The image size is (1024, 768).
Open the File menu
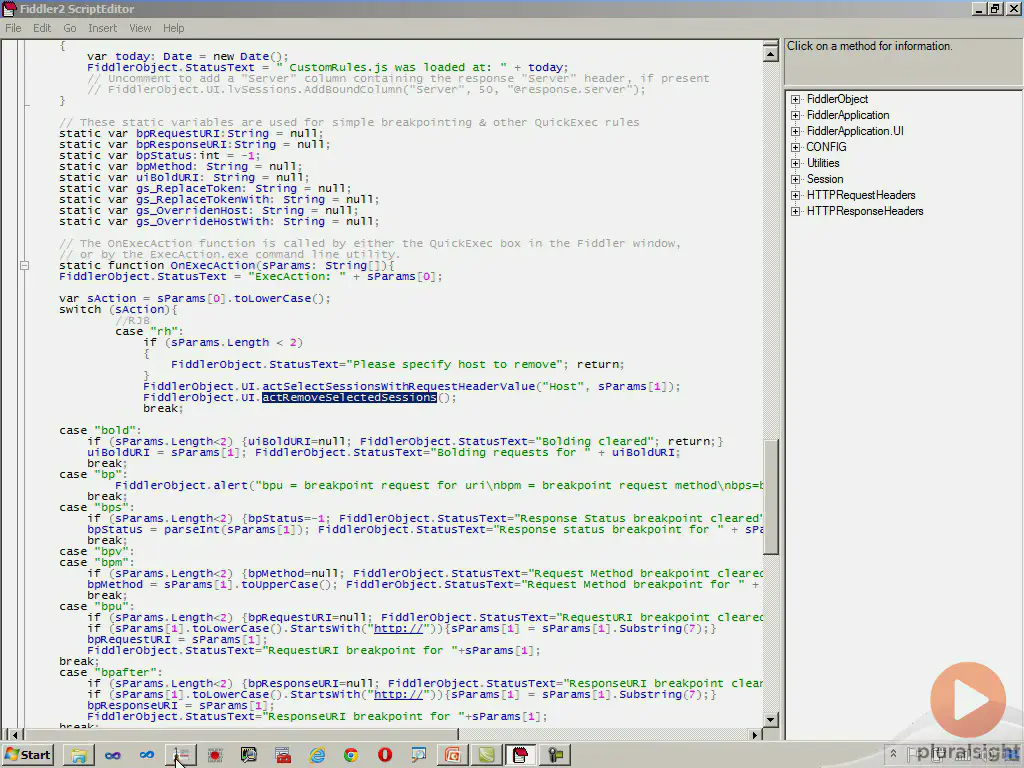(13, 28)
